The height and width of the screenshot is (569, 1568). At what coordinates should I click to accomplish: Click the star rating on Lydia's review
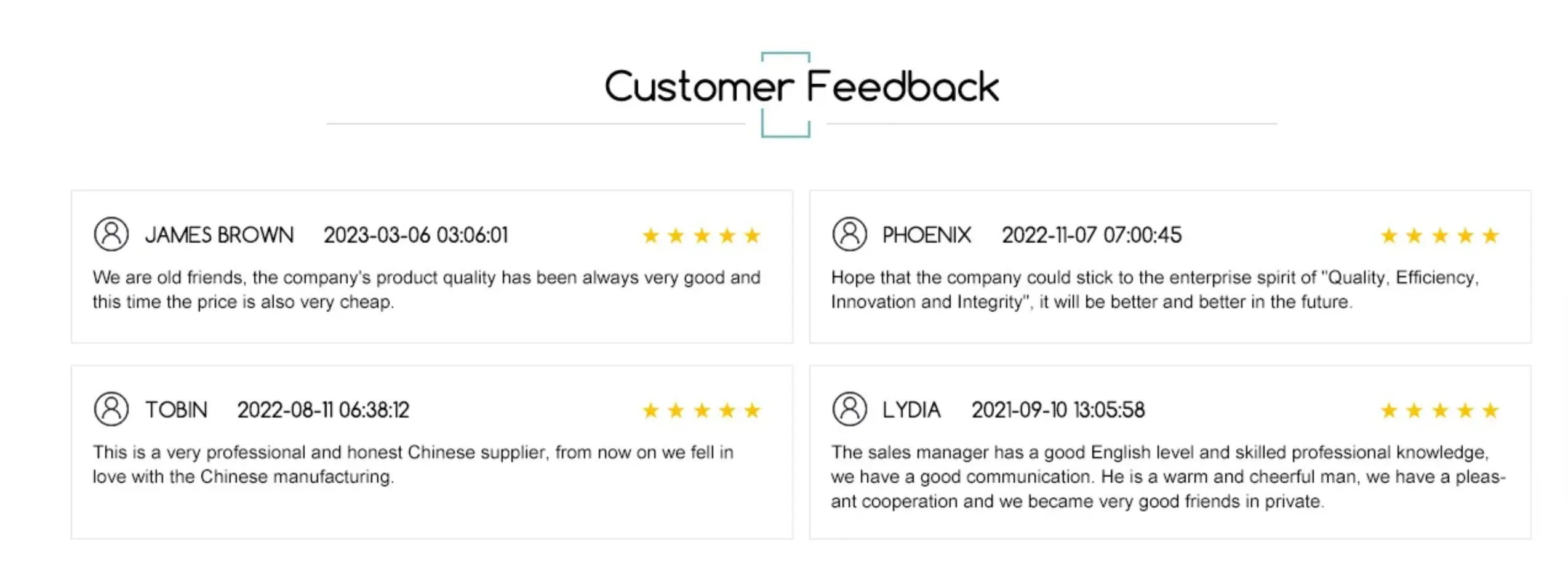pyautogui.click(x=1440, y=410)
